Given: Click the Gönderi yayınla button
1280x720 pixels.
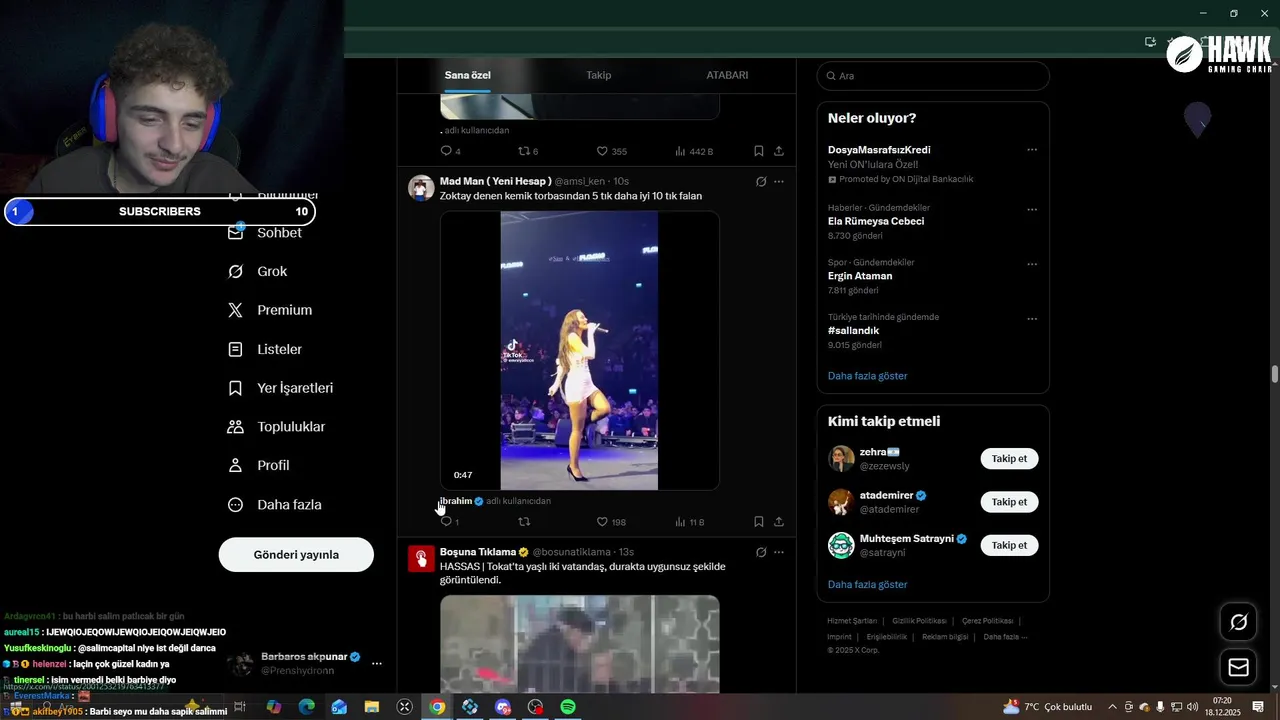Looking at the screenshot, I should click(x=296, y=554).
